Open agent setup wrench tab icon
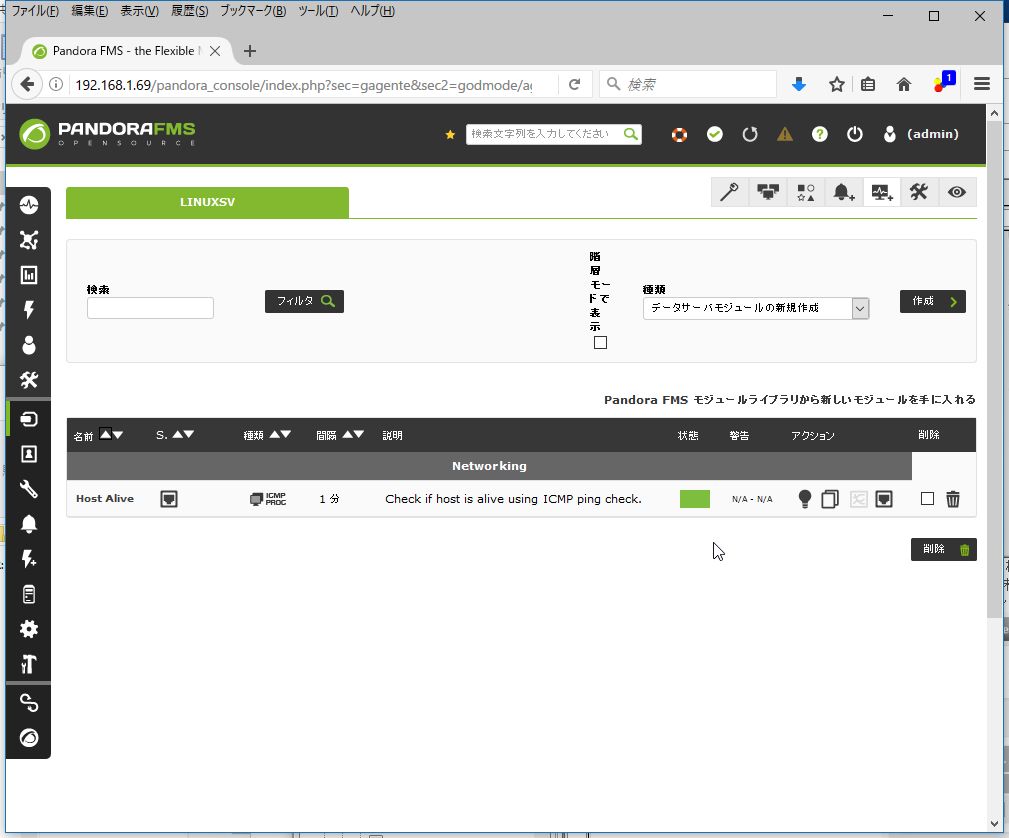Screen dimensions: 1009x838 click(x=730, y=192)
